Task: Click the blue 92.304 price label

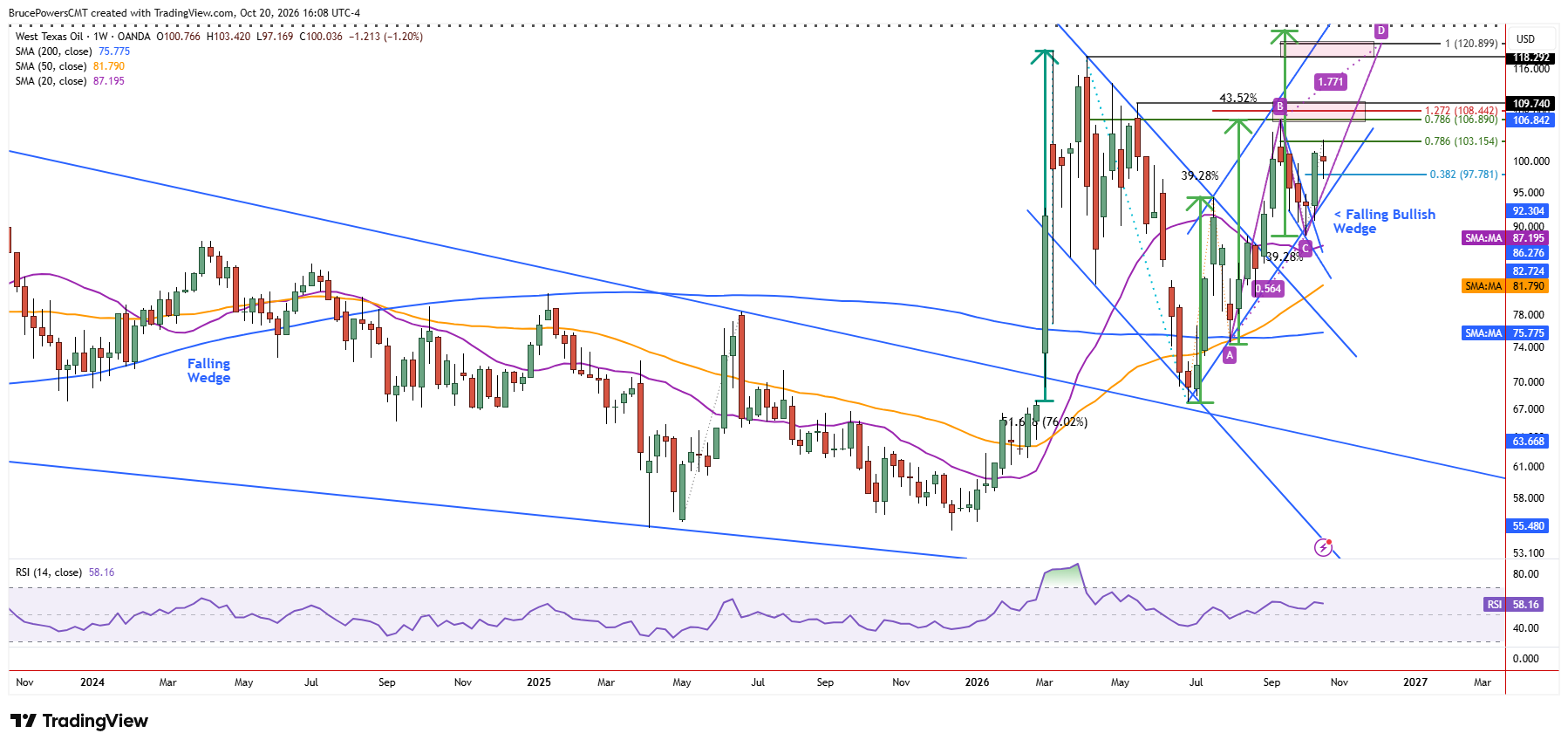Action: pyautogui.click(x=1529, y=211)
